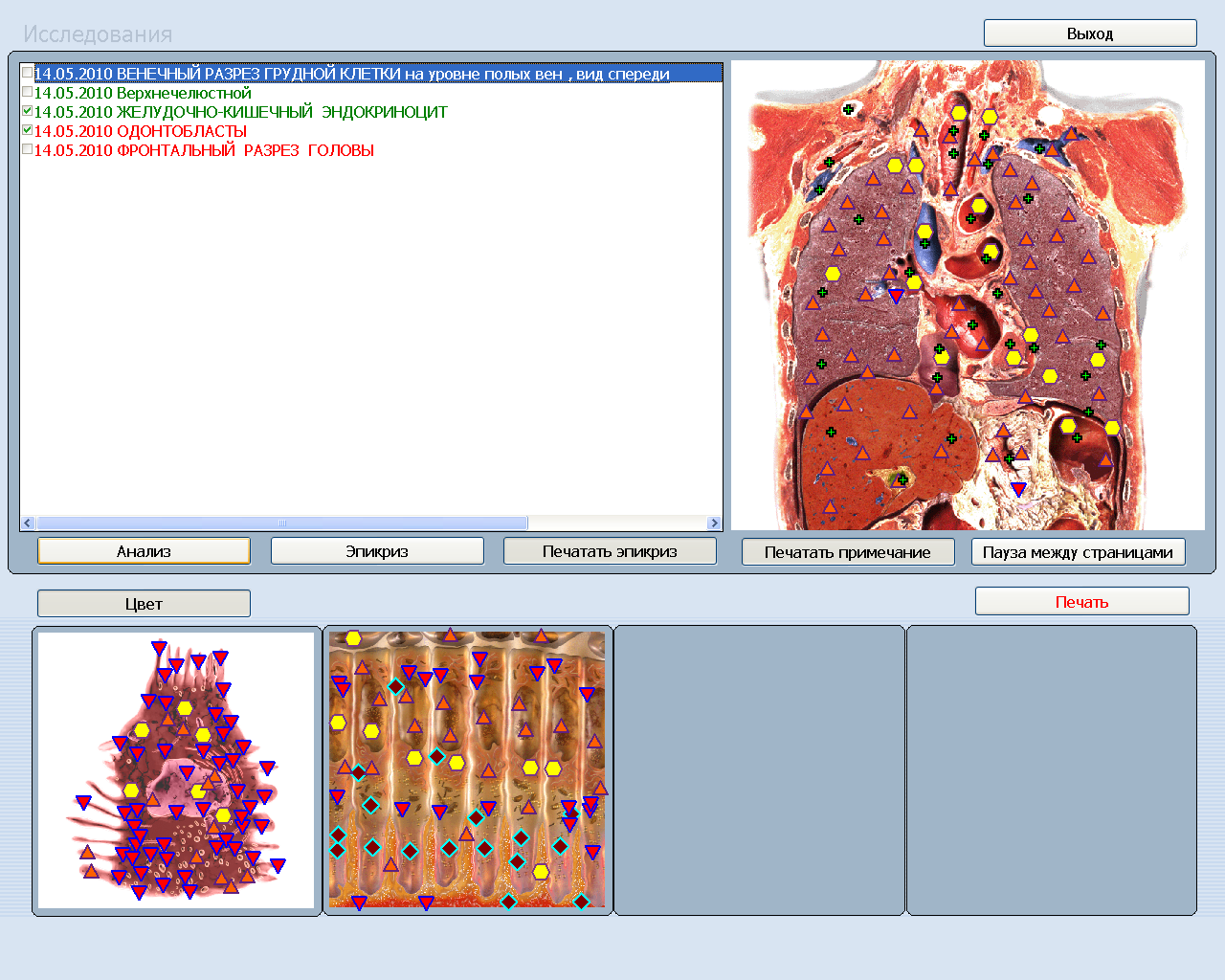The height and width of the screenshot is (980, 1225).
Task: Open Анализ
Action: click(144, 551)
